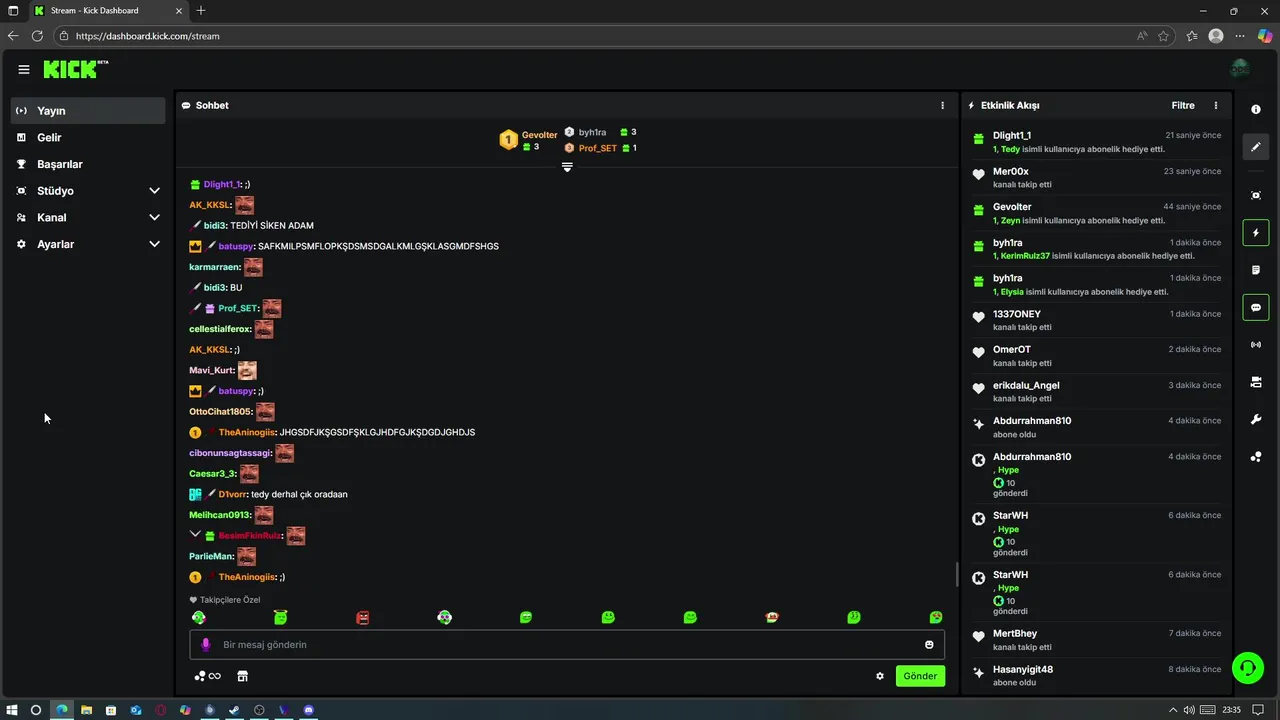Click the chat scrollbar thumb
The width and height of the screenshot is (1280, 720).
point(957,574)
